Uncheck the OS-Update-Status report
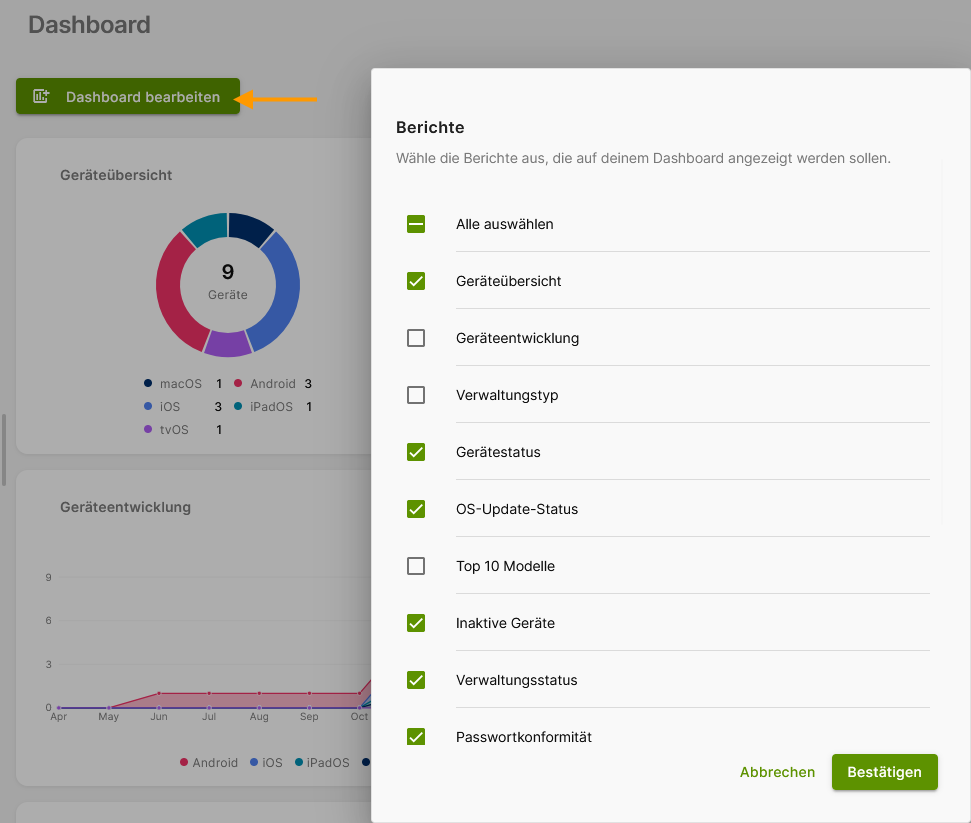Image resolution: width=971 pixels, height=823 pixels. pos(416,509)
